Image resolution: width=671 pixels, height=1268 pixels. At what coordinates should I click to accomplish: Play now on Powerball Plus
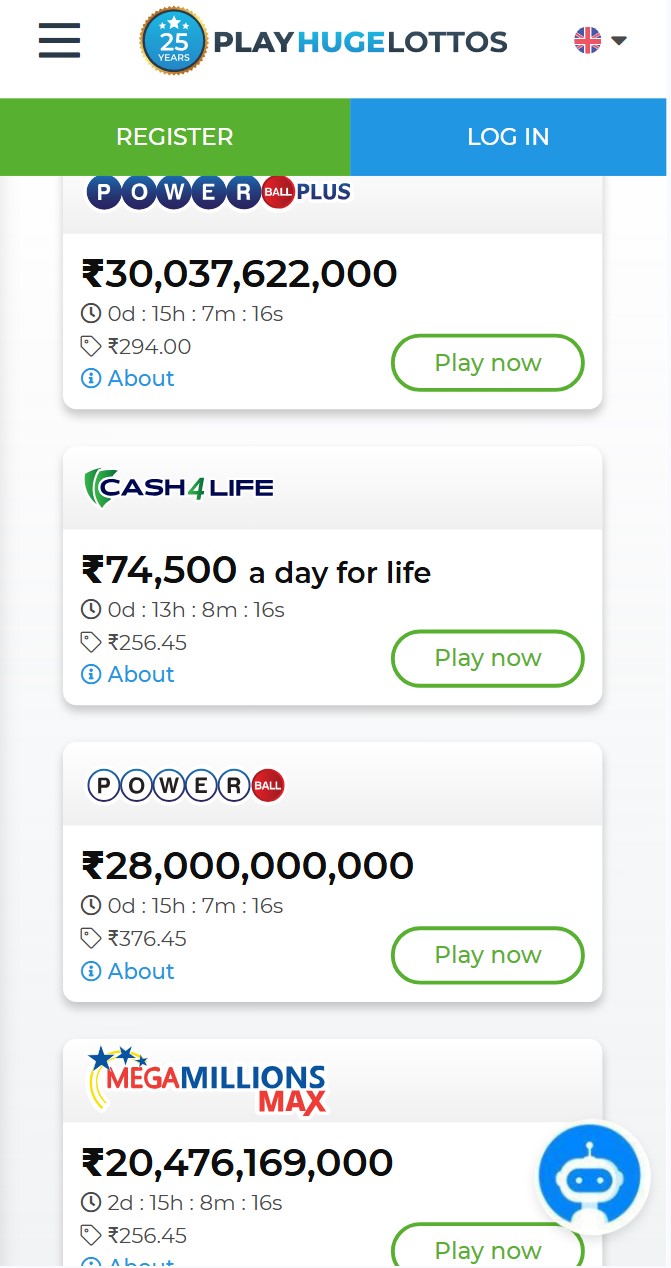coord(487,363)
